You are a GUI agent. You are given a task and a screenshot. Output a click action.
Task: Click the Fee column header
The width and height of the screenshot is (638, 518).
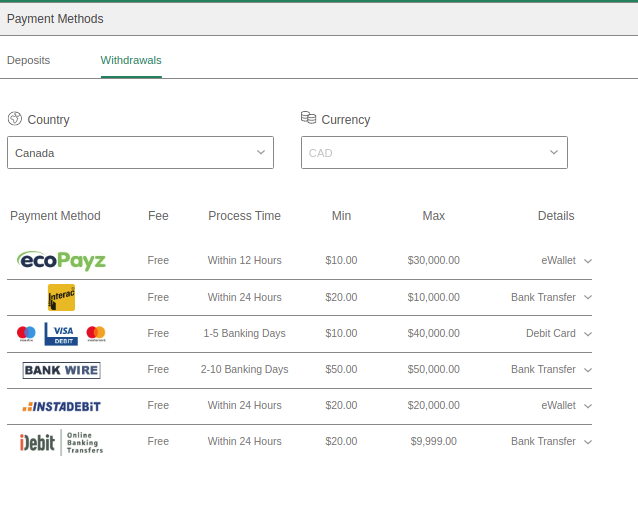point(158,216)
